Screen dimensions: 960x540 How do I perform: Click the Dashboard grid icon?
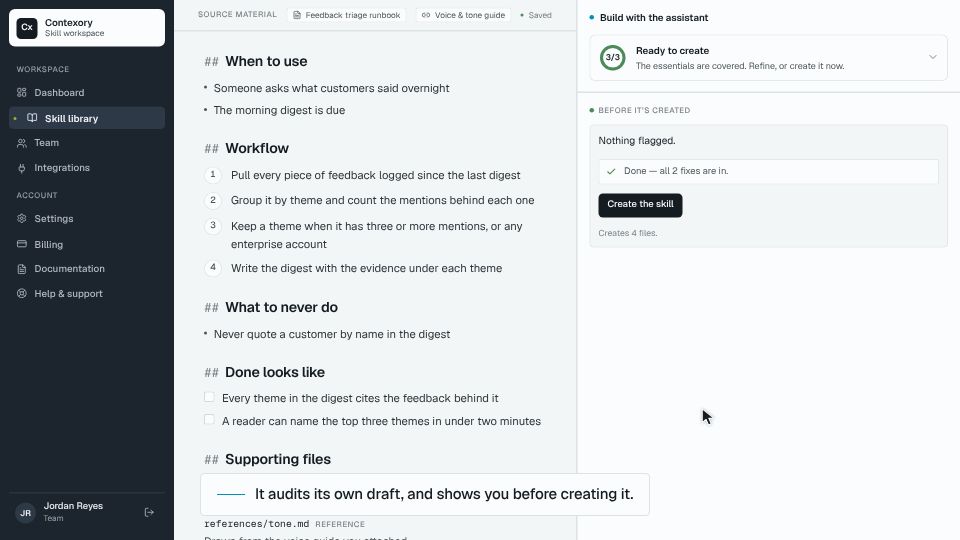point(22,92)
